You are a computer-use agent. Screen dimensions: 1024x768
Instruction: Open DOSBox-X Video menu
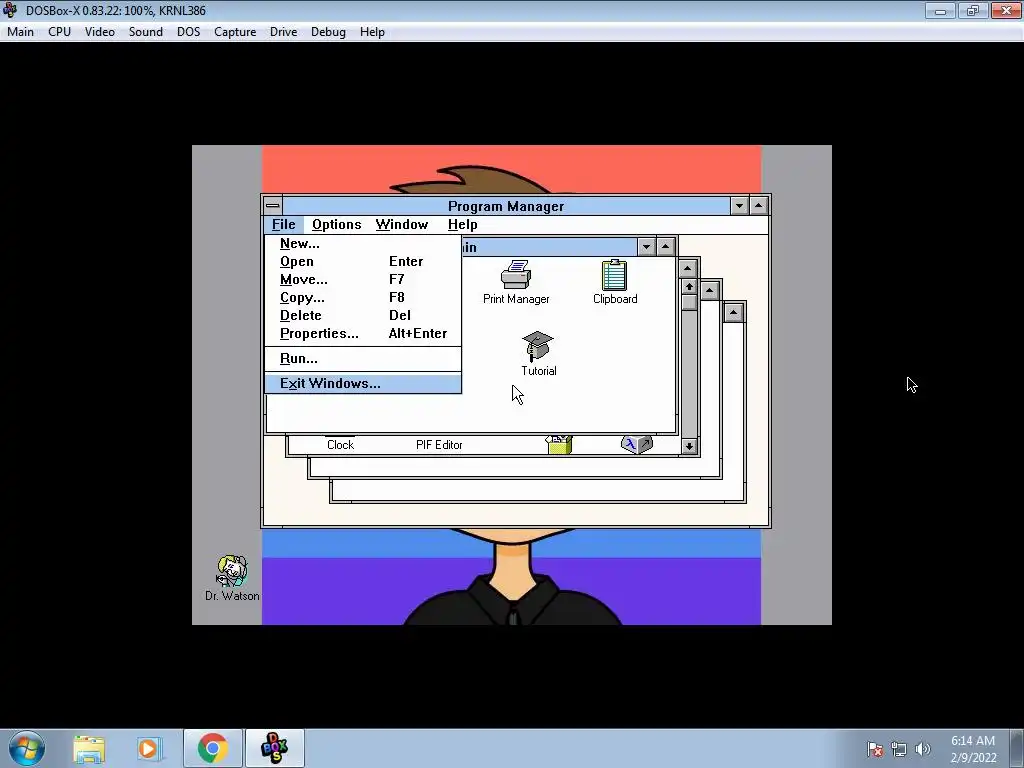point(100,32)
